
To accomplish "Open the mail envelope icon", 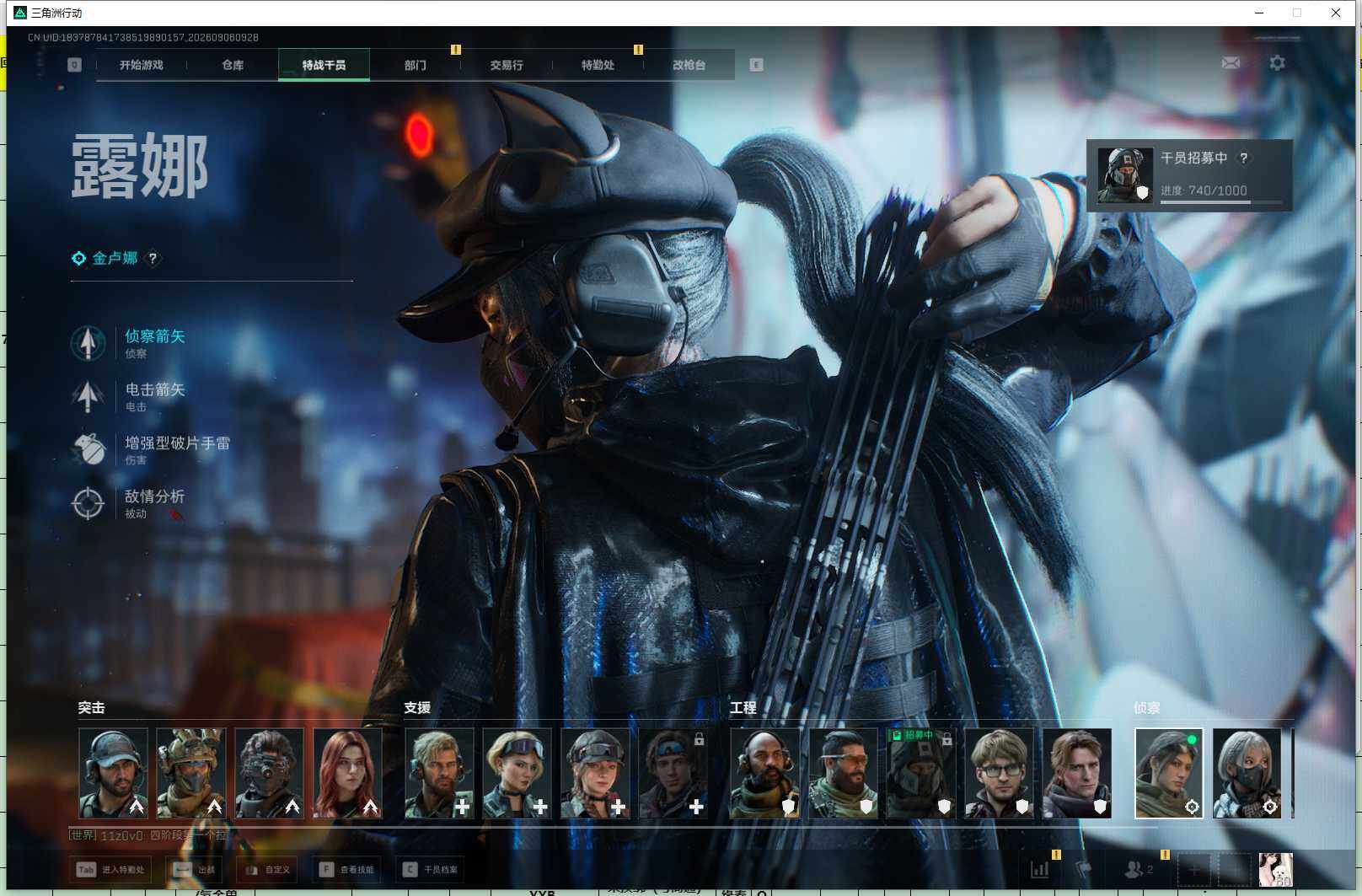I will coord(1231,63).
